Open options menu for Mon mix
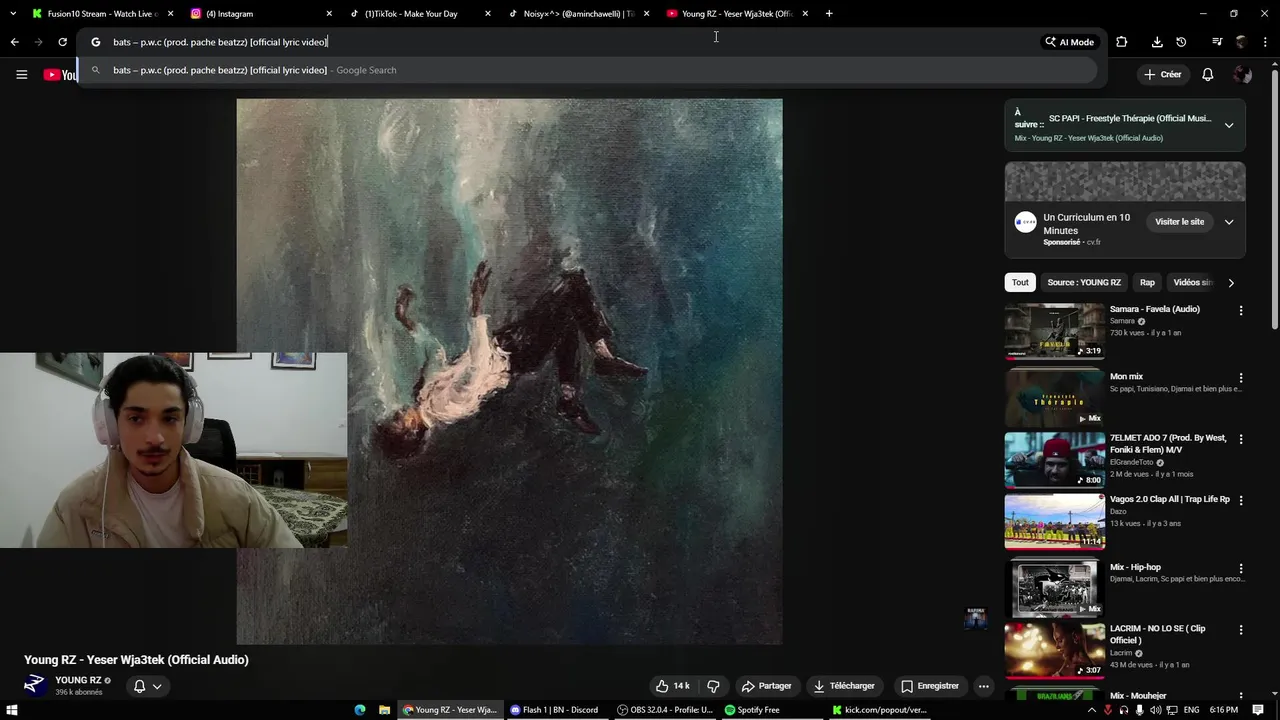1280x720 pixels. pyautogui.click(x=1241, y=378)
